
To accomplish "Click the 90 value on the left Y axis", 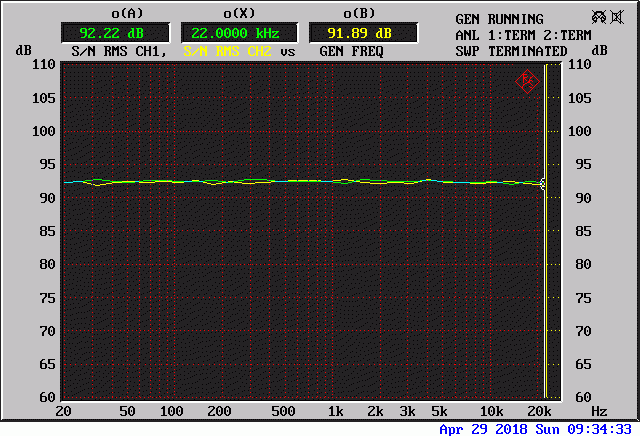I will 47,198.
